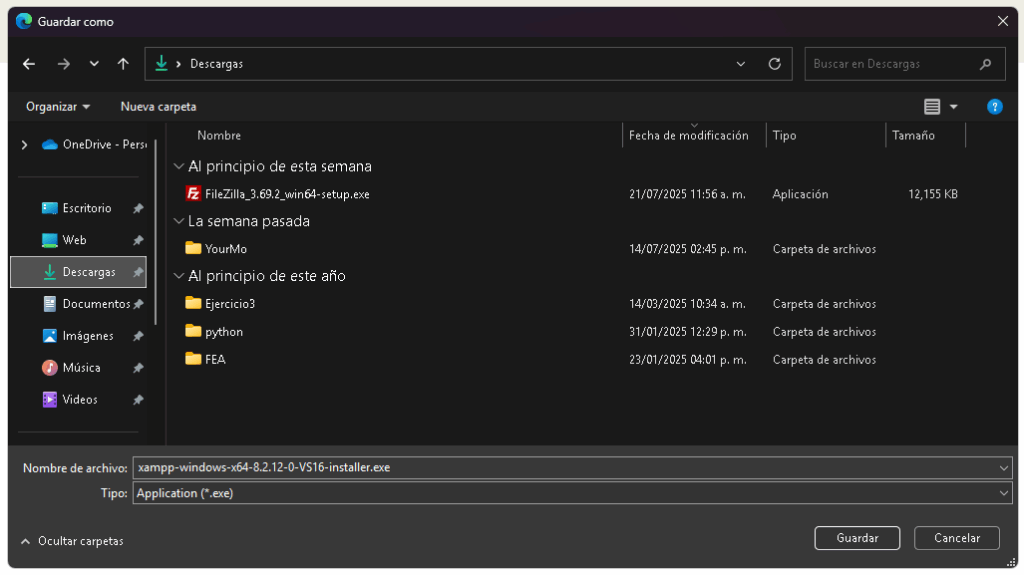Screen dimensions: 1024x575
Task: Select OneDrive in the sidebar
Action: 95,144
